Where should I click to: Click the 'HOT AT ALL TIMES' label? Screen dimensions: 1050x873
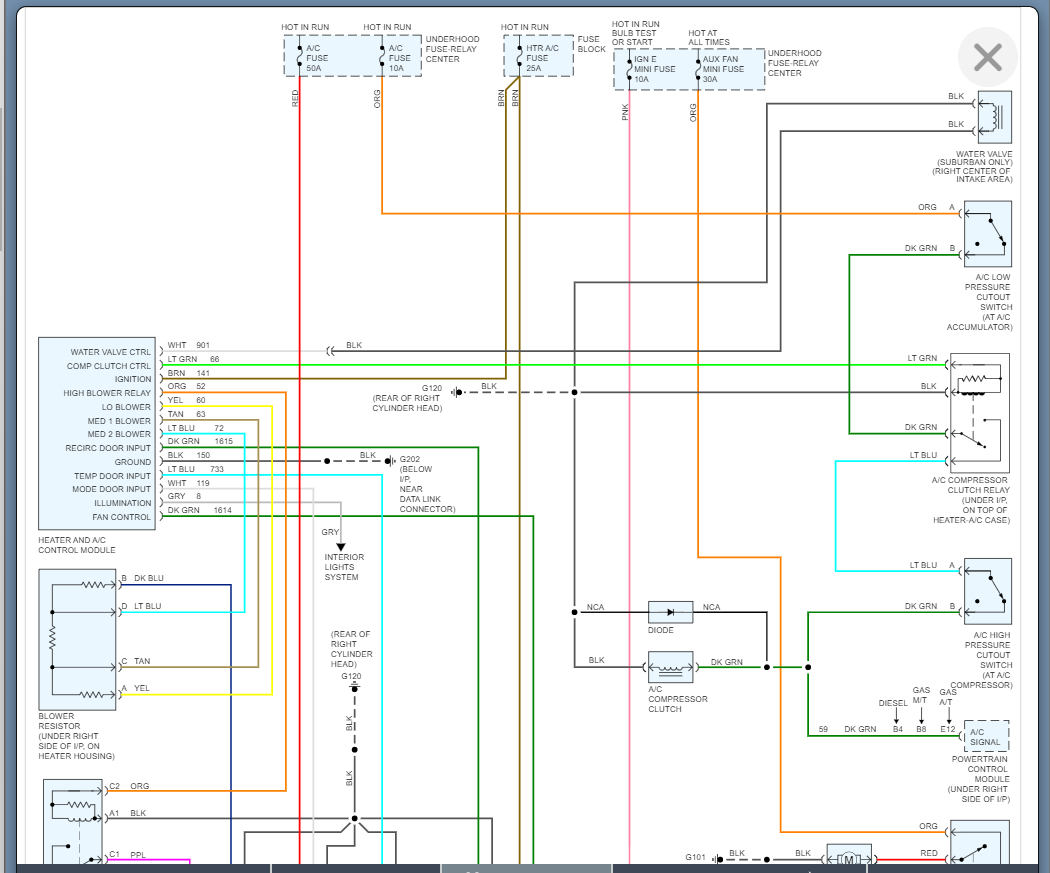tap(708, 37)
